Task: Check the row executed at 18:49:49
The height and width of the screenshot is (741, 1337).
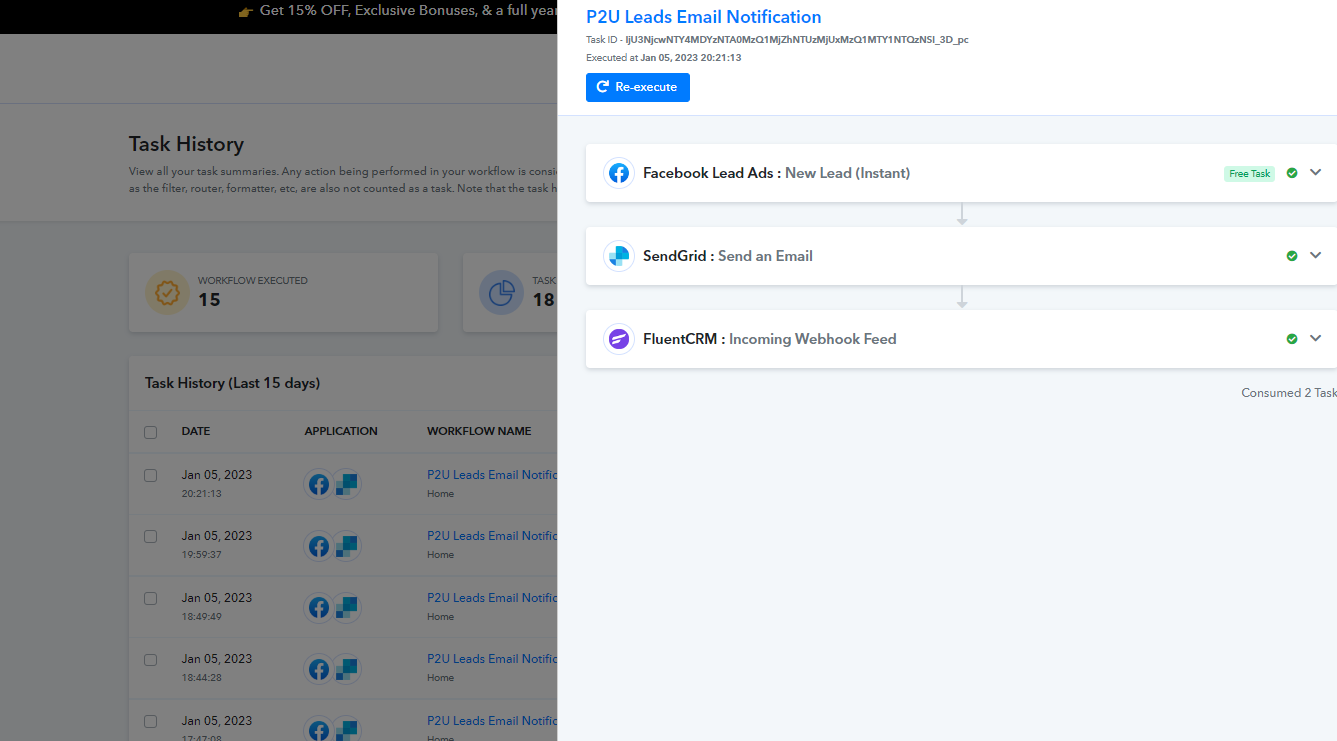Action: (x=151, y=598)
